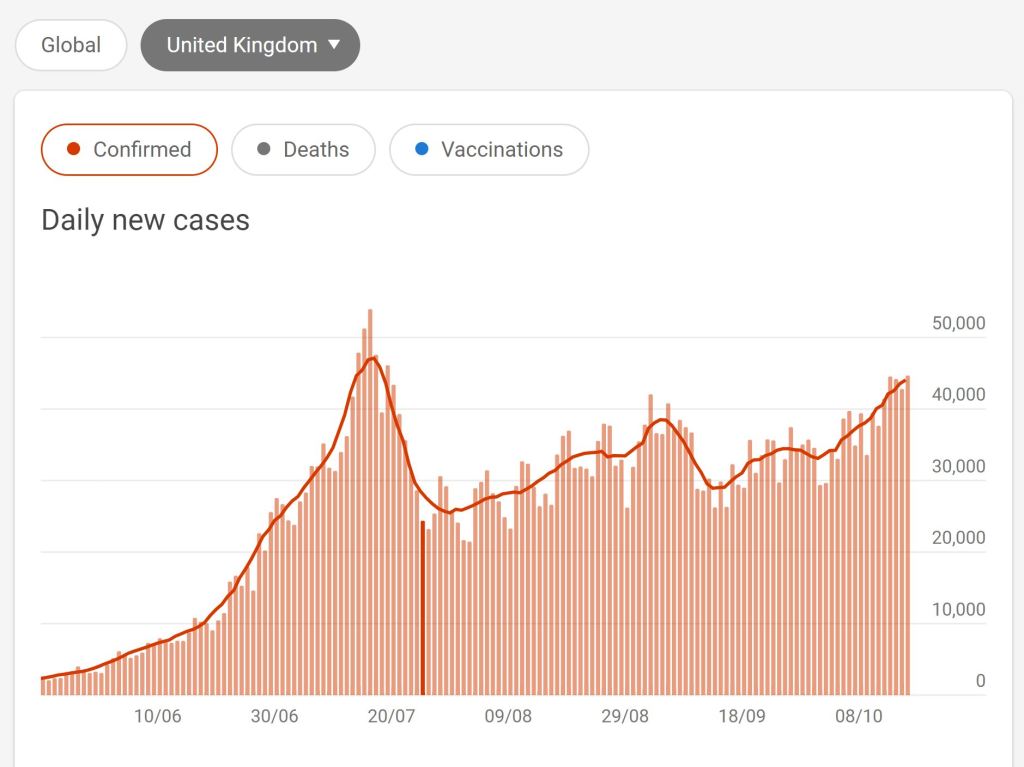Switch to the Deaths tab
Screen dimensions: 1024x767
303,150
